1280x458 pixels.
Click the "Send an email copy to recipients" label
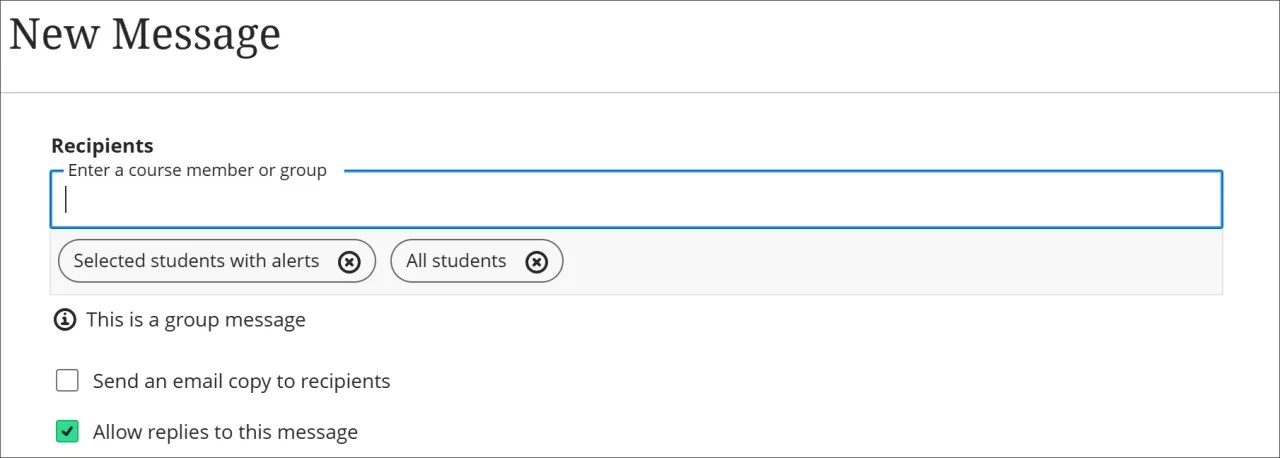(x=241, y=381)
